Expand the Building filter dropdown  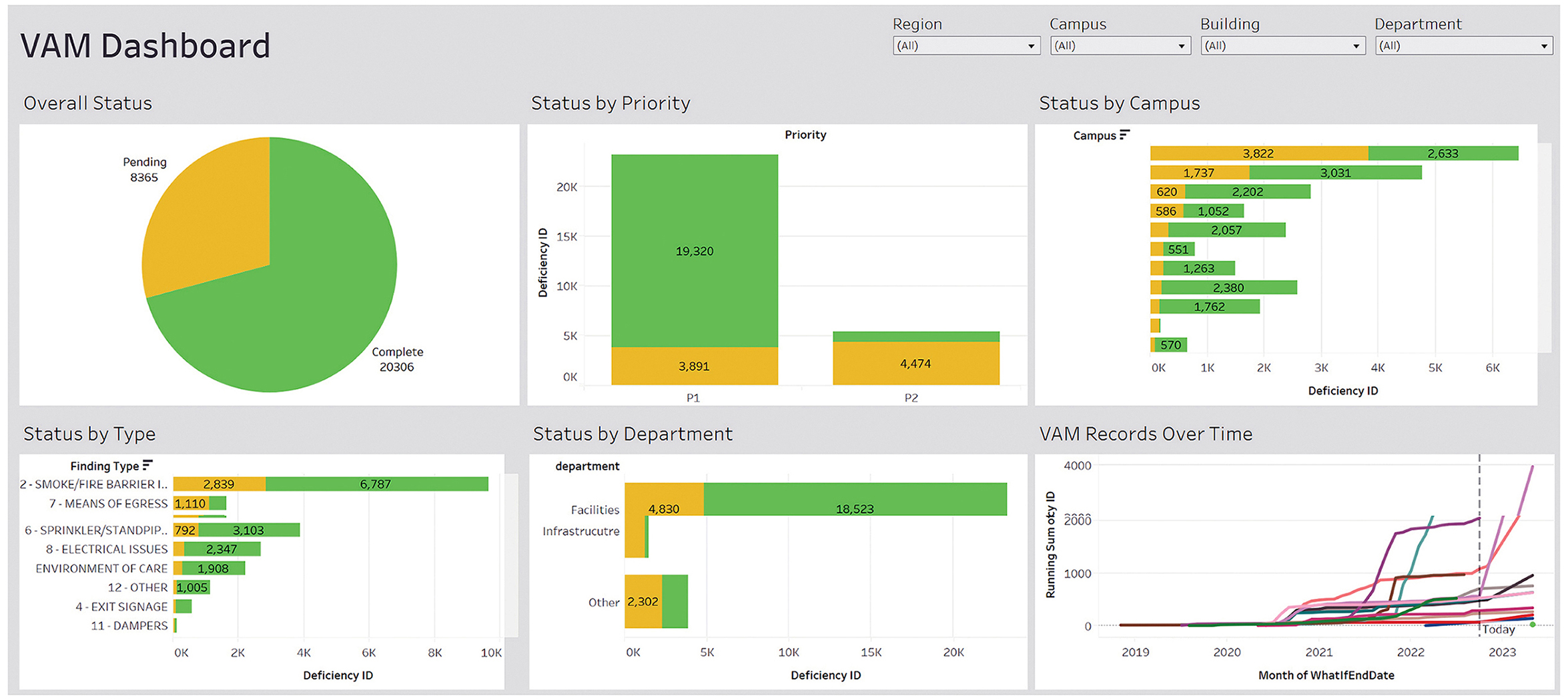pyautogui.click(x=1283, y=46)
